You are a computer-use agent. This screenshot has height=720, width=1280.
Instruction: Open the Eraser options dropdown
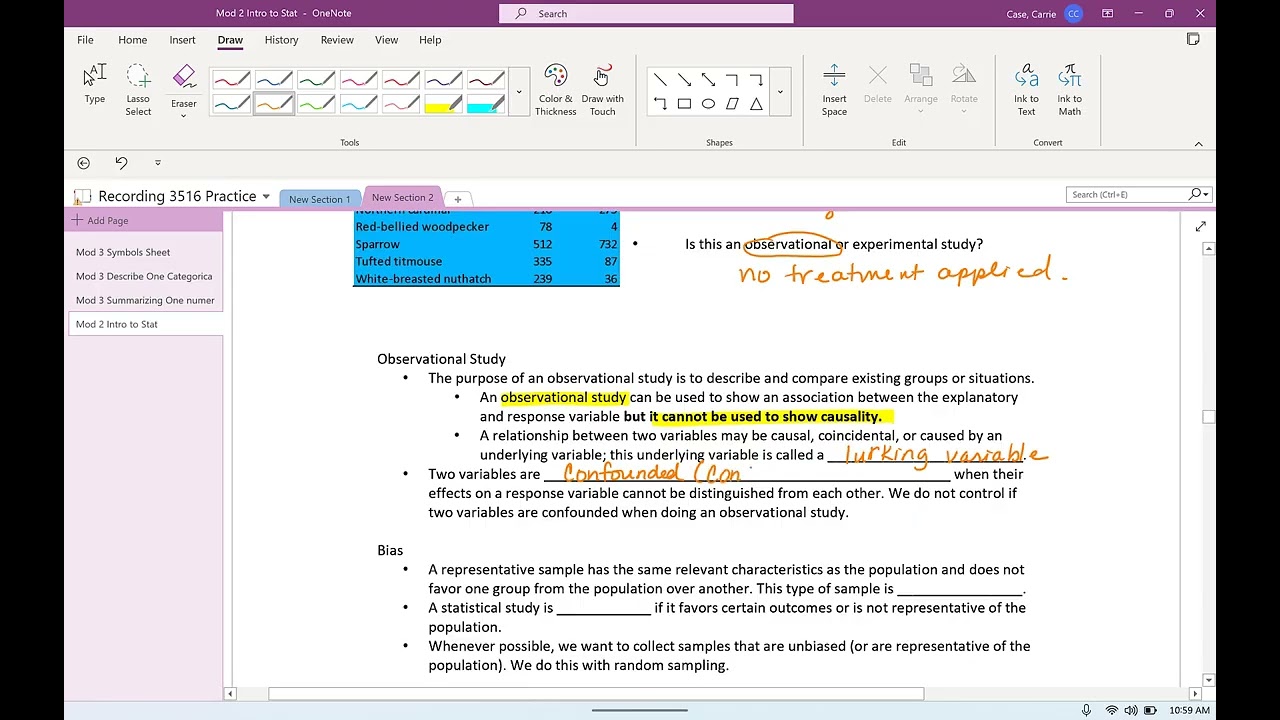tap(184, 115)
